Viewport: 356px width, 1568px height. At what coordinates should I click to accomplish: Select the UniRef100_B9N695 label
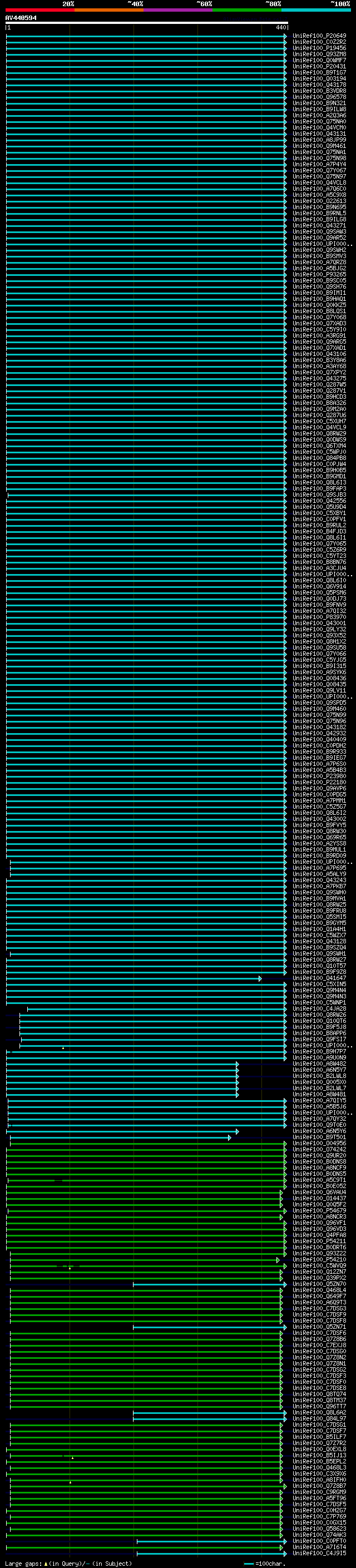point(319,207)
